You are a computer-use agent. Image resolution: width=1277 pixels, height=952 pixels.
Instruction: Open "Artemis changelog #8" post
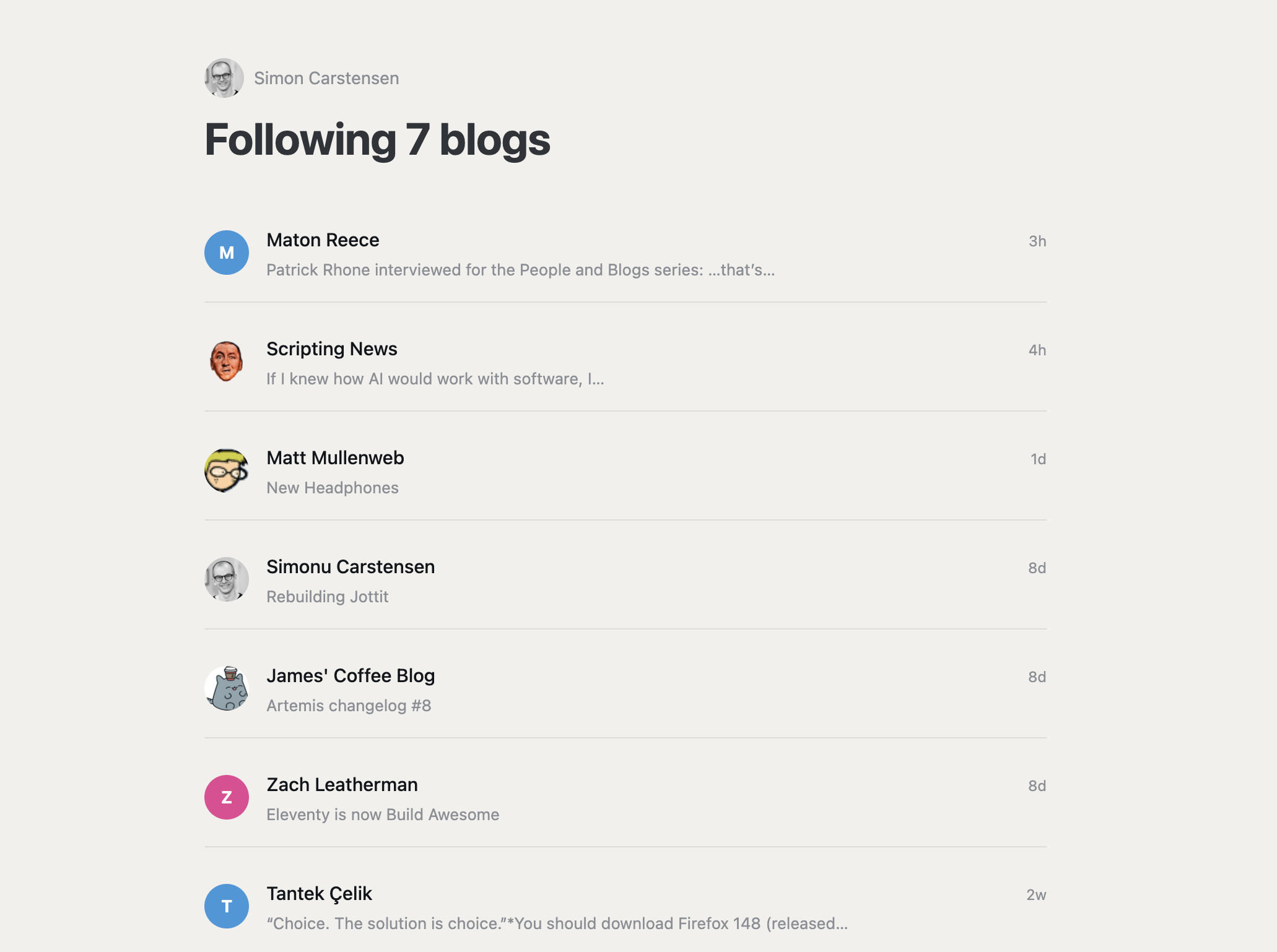click(349, 706)
